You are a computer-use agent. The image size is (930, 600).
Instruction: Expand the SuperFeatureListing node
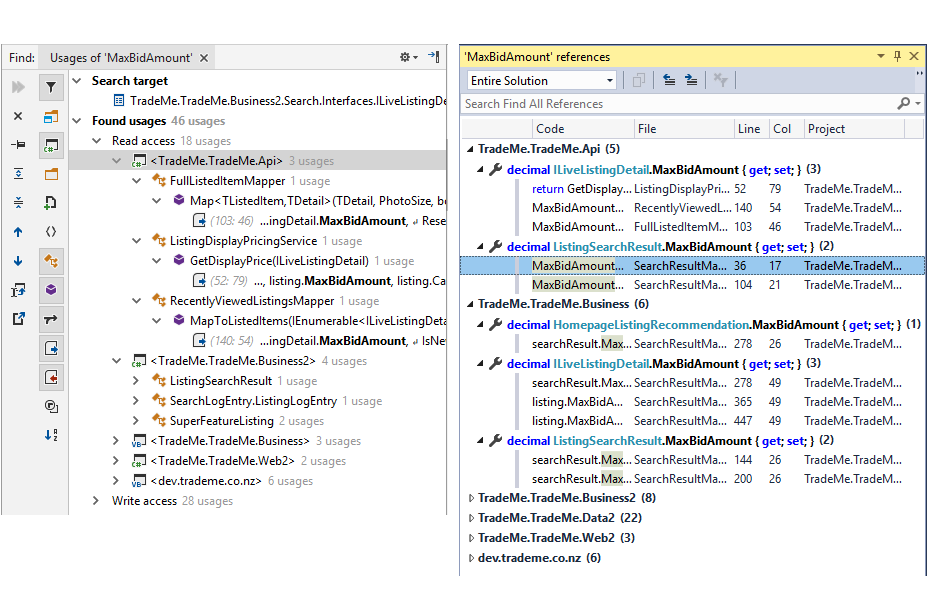[136, 421]
